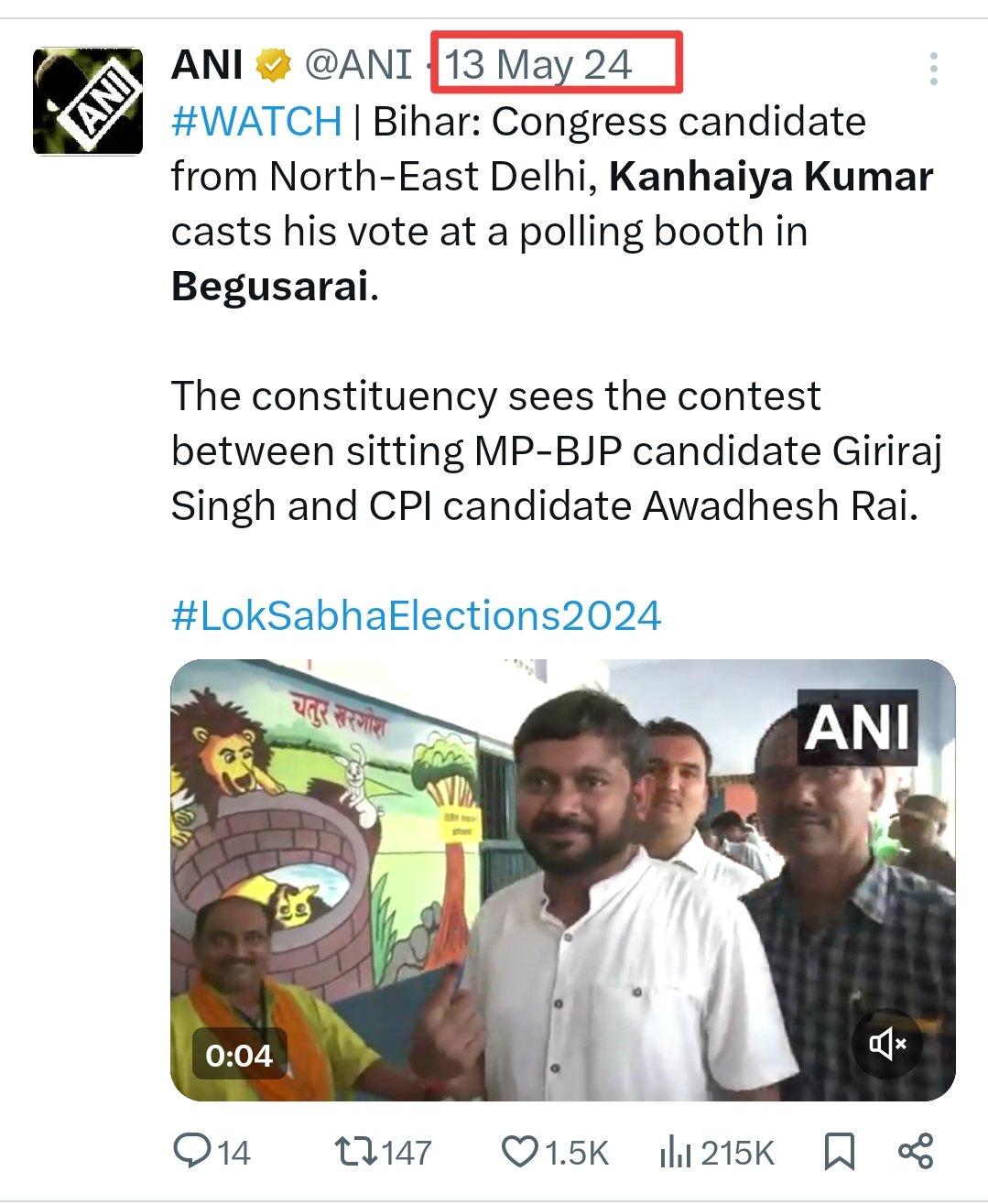The image size is (988, 1204).
Task: Click the 147 reposts count
Action: pyautogui.click(x=407, y=1152)
